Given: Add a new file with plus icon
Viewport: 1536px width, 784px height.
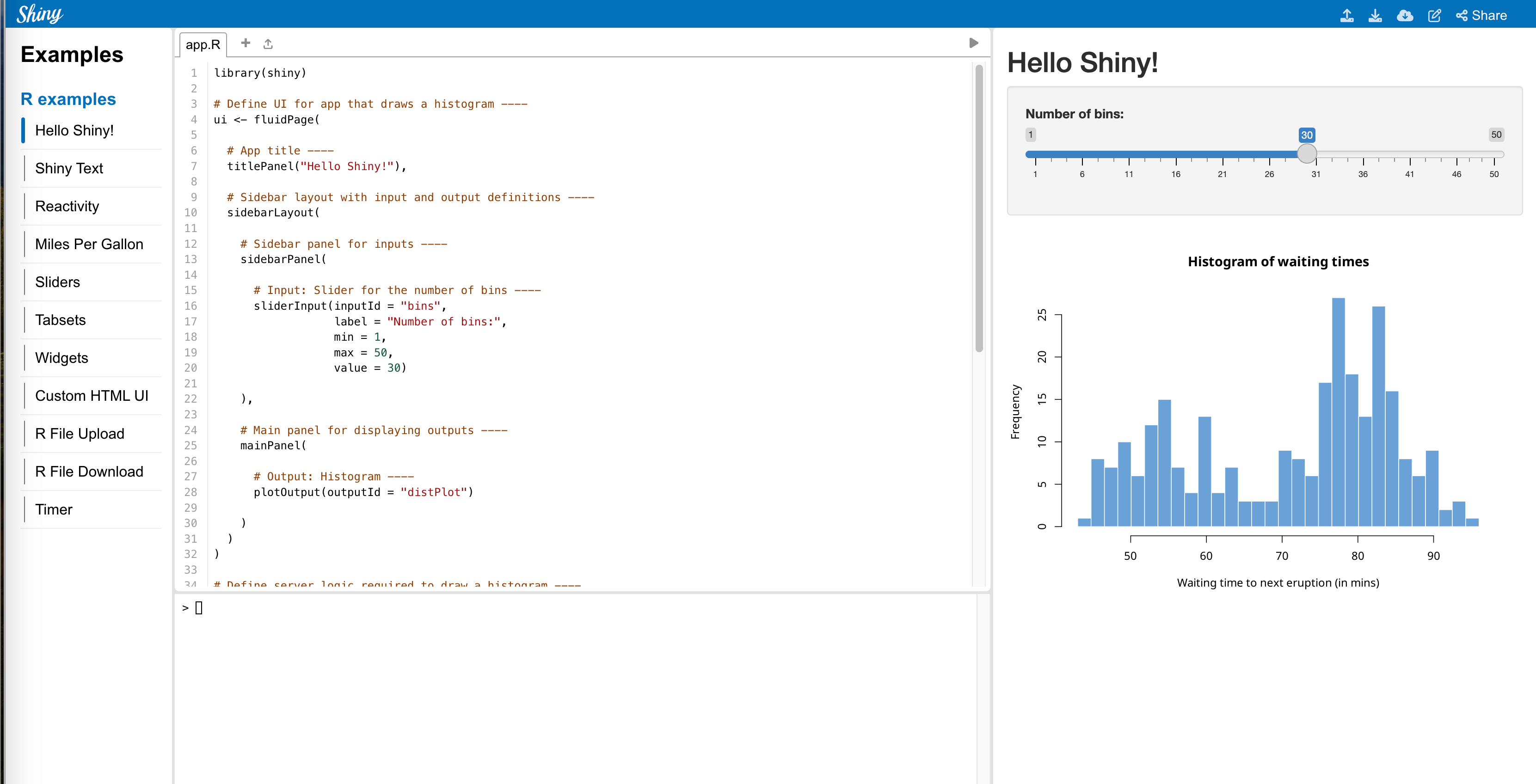Looking at the screenshot, I should pos(245,43).
